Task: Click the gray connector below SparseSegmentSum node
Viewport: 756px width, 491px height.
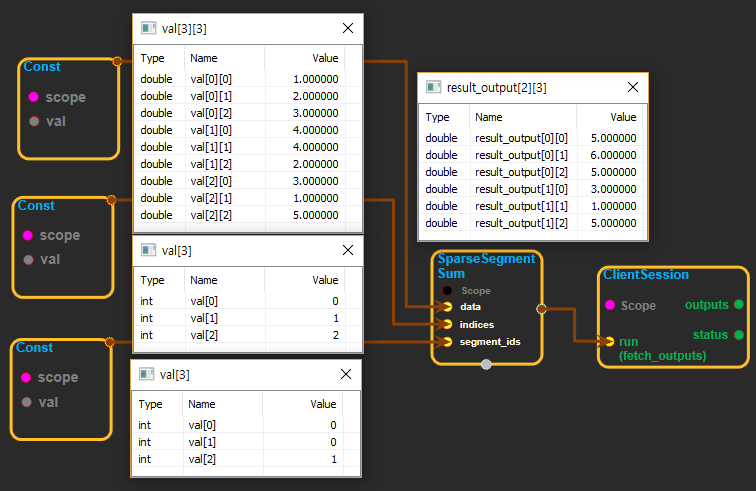Action: click(486, 364)
